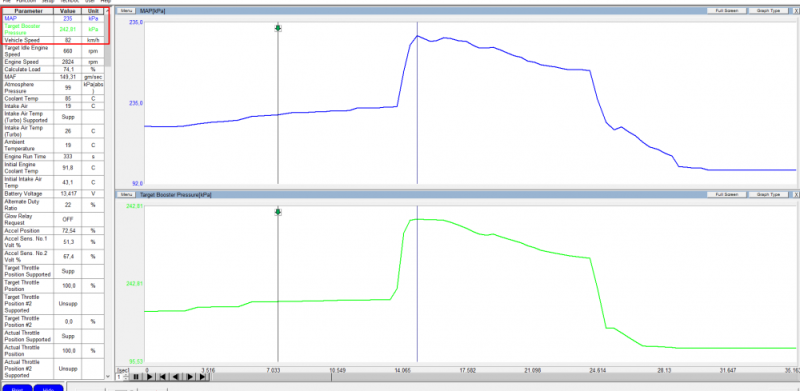This screenshot has height=391, width=800.
Task: Close the MAP graph panel
Action: [796, 10]
